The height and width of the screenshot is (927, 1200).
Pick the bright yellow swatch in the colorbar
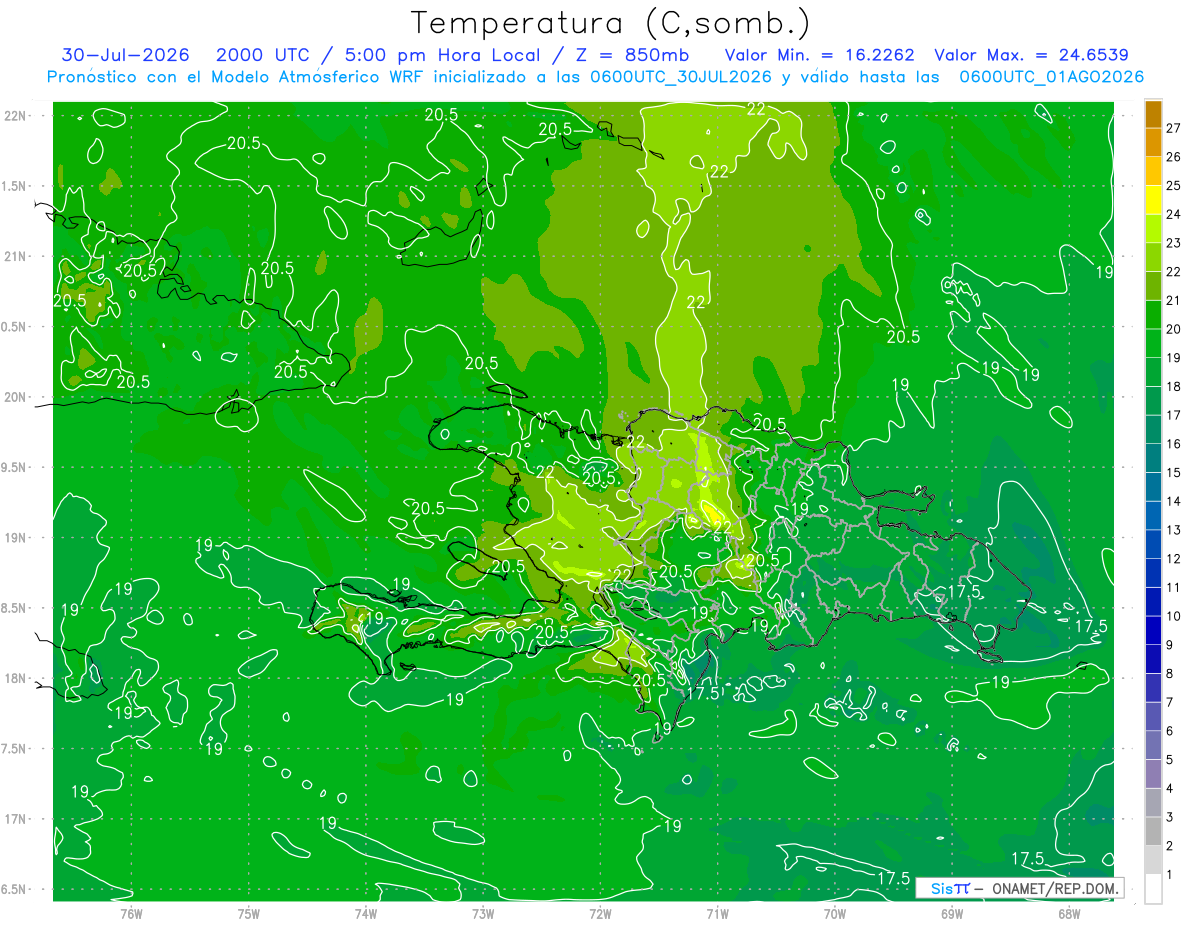click(1153, 200)
